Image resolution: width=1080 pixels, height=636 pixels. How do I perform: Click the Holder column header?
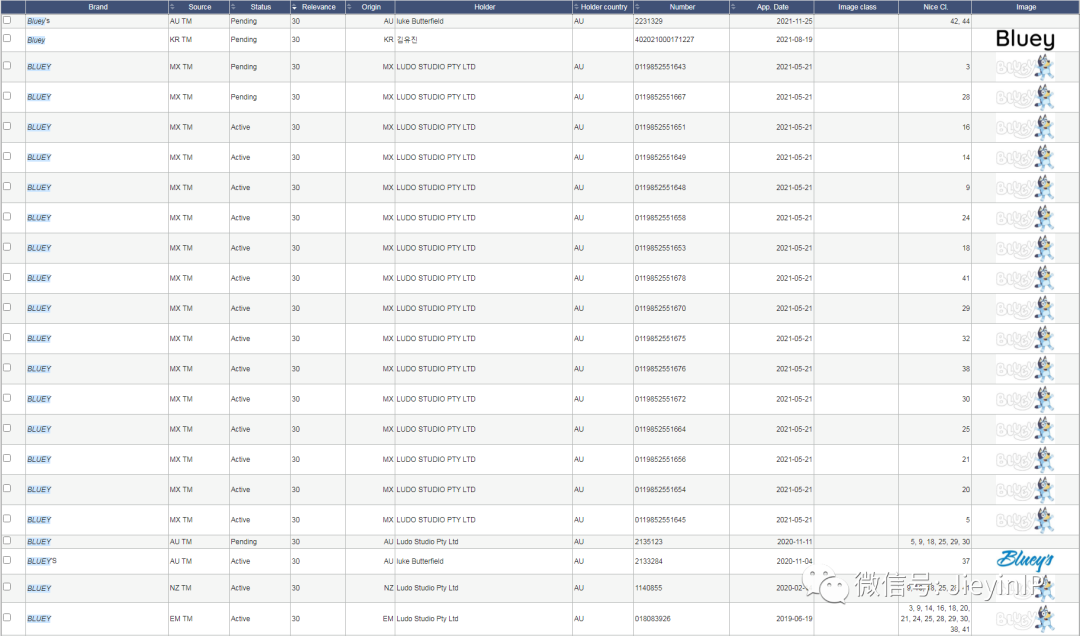484,7
